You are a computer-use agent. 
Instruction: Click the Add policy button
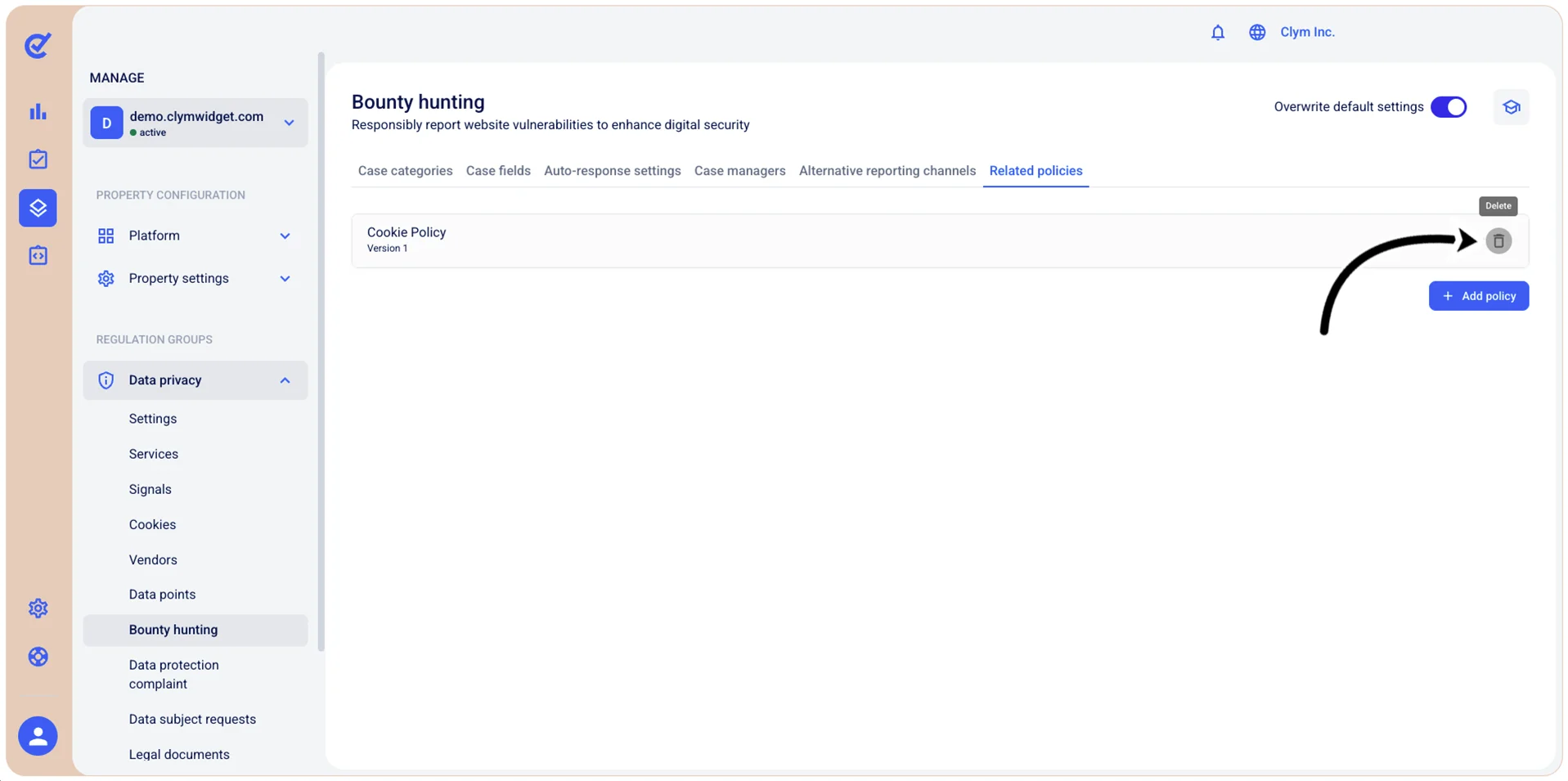point(1479,296)
